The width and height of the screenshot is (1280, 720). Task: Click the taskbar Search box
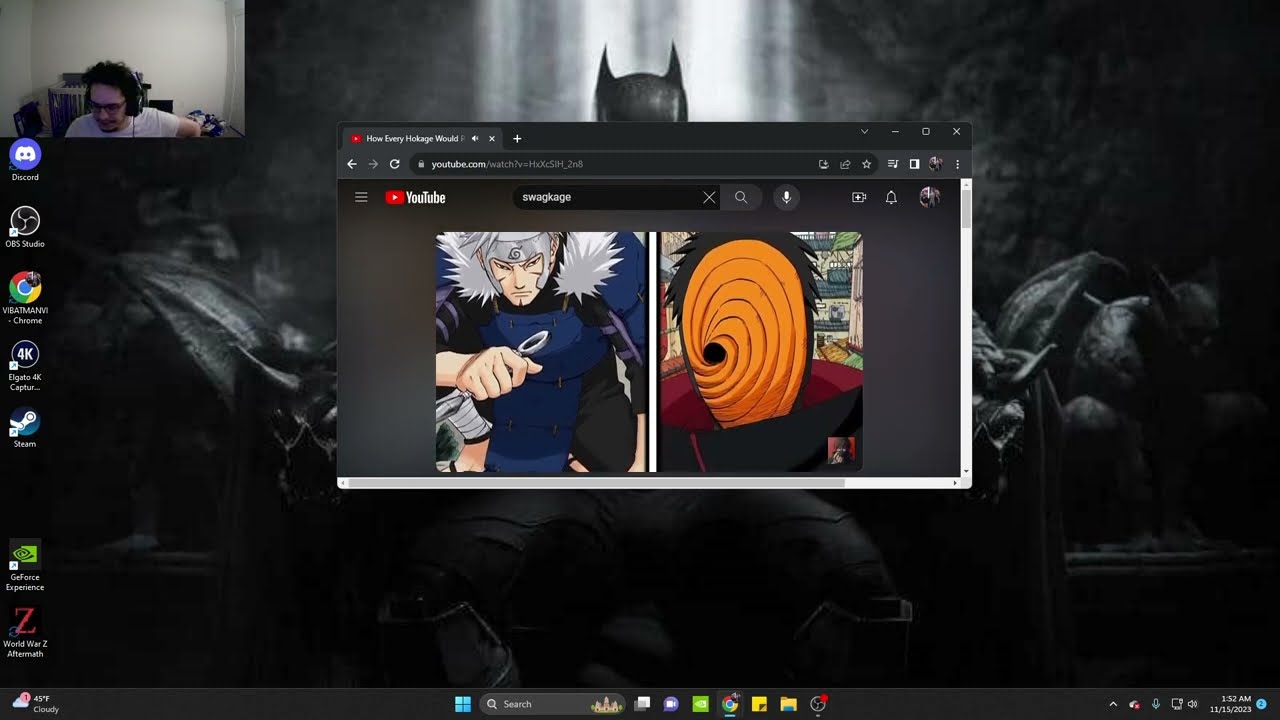click(x=553, y=704)
